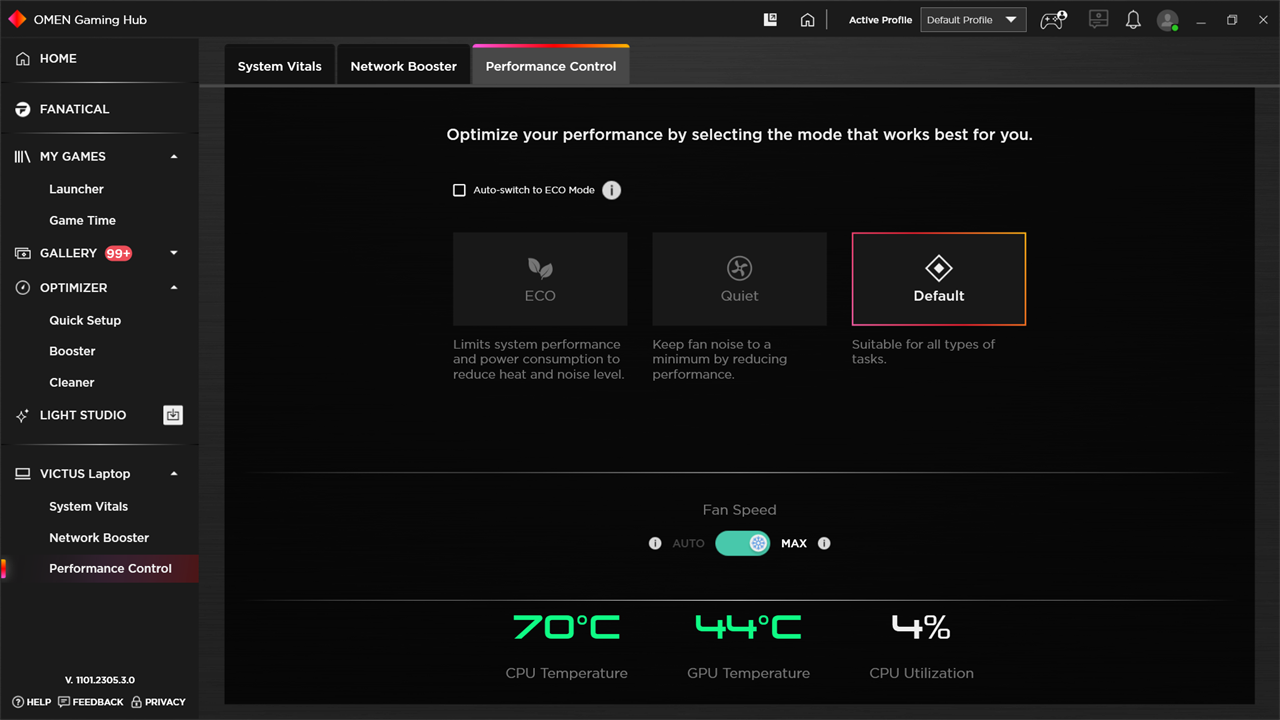Image resolution: width=1280 pixels, height=720 pixels.
Task: Click the OMEN logo icon in title bar
Action: click(17, 19)
